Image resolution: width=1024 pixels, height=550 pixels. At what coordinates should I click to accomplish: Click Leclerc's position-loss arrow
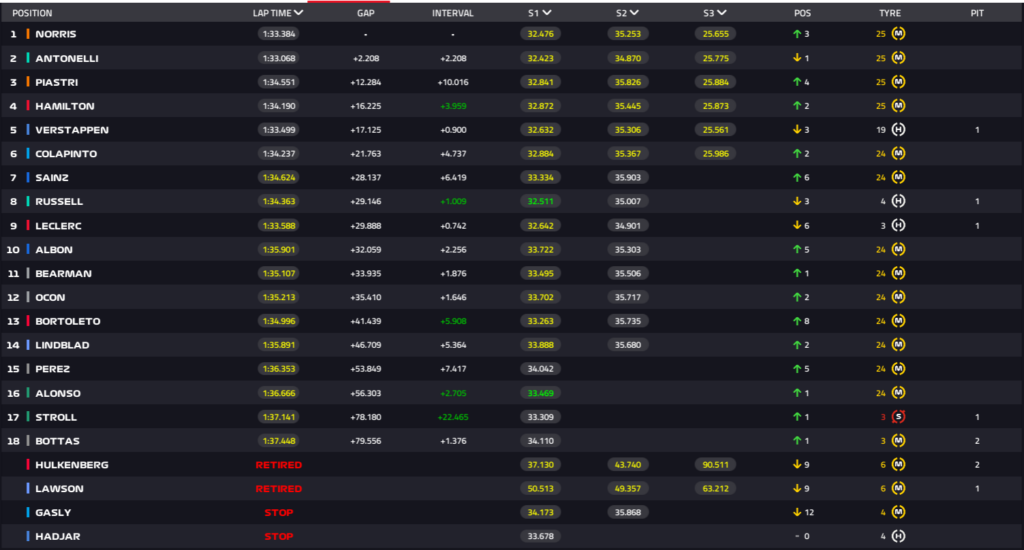[797, 225]
